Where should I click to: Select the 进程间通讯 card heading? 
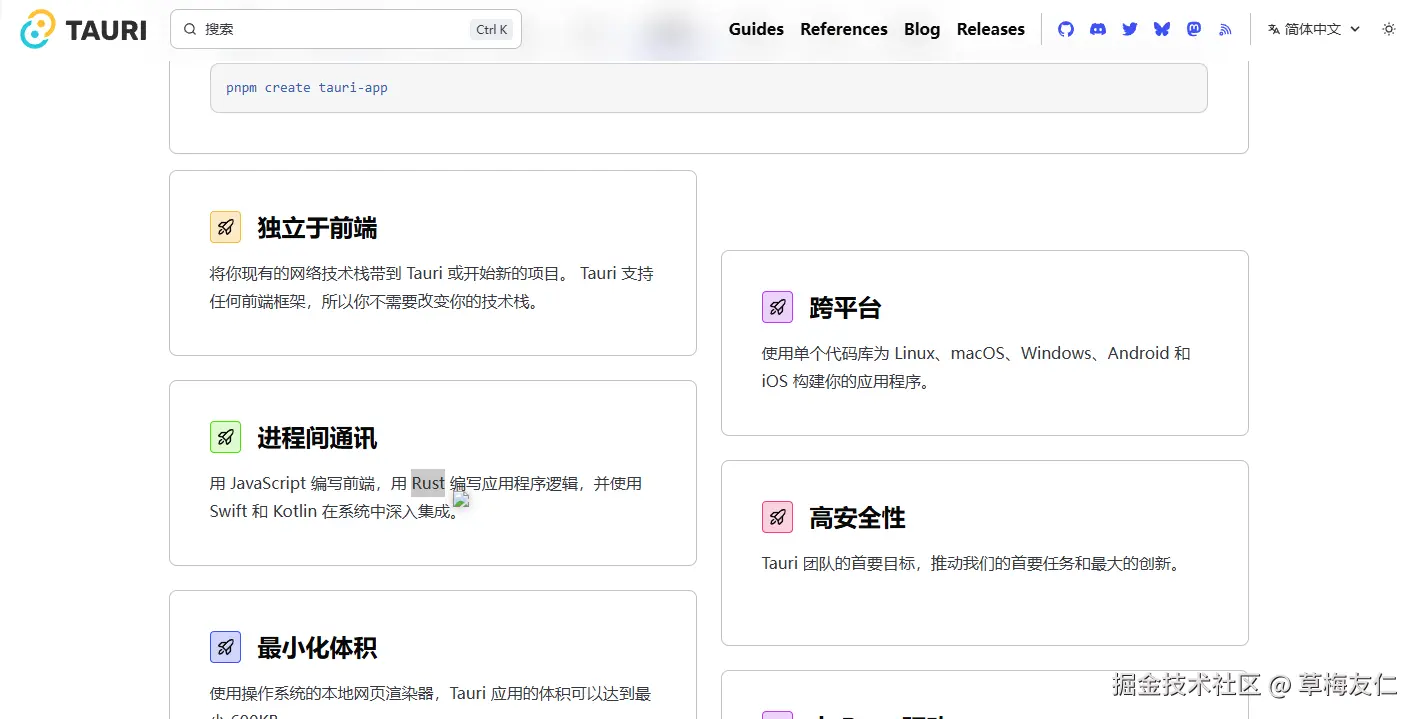tap(317, 438)
